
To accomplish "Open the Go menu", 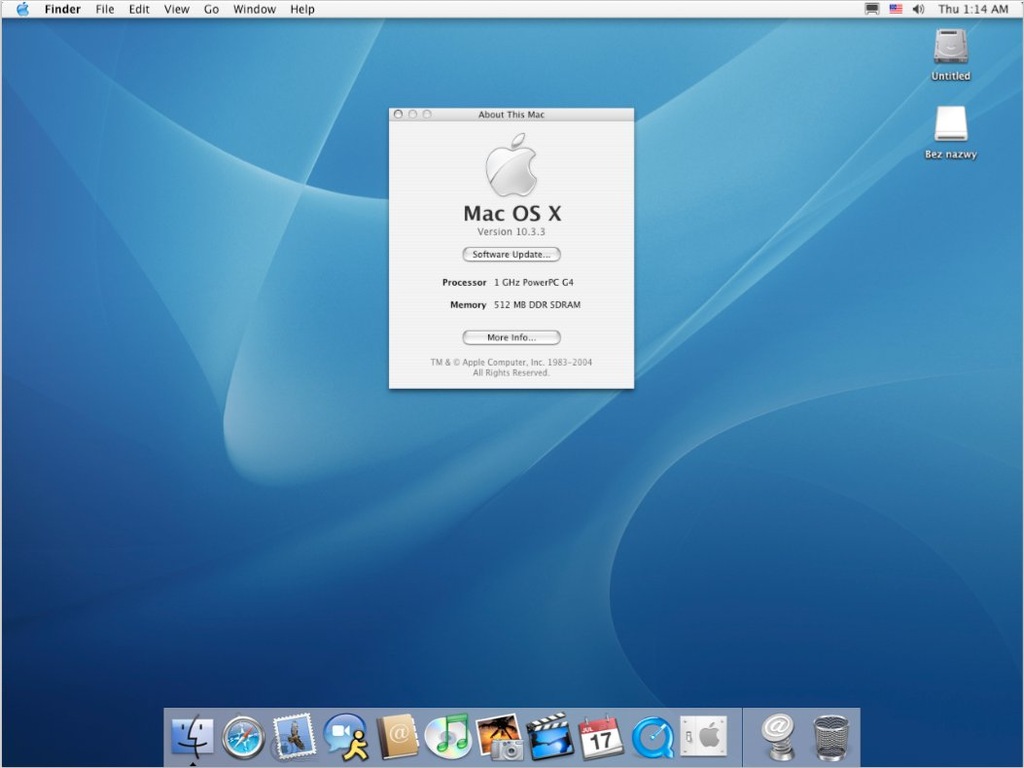I will click(x=211, y=9).
